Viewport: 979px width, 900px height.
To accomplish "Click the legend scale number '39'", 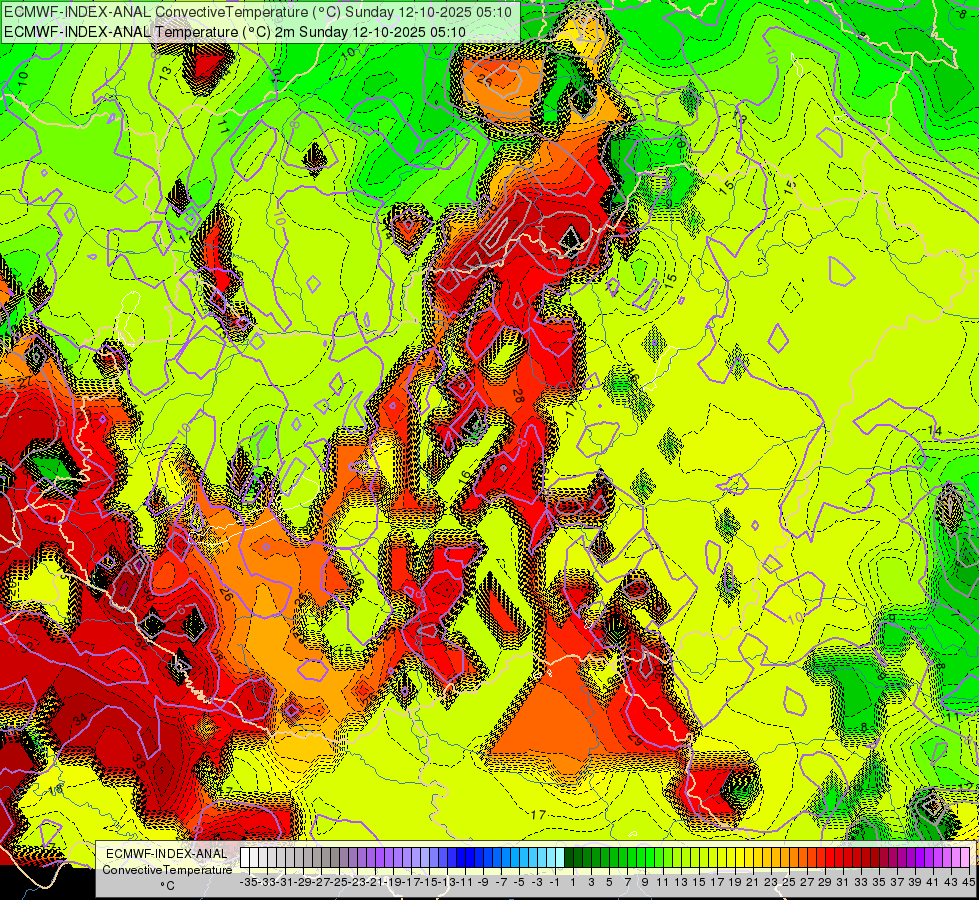I will (915, 882).
